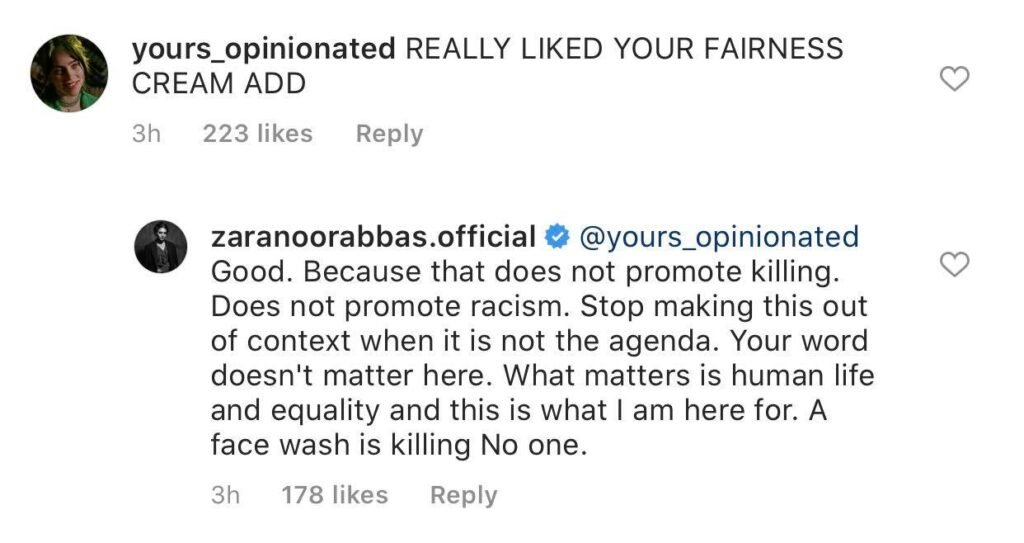Image resolution: width=1024 pixels, height=543 pixels.
Task: Click the "face wash is killing No one" line
Action: pyautogui.click(x=396, y=445)
